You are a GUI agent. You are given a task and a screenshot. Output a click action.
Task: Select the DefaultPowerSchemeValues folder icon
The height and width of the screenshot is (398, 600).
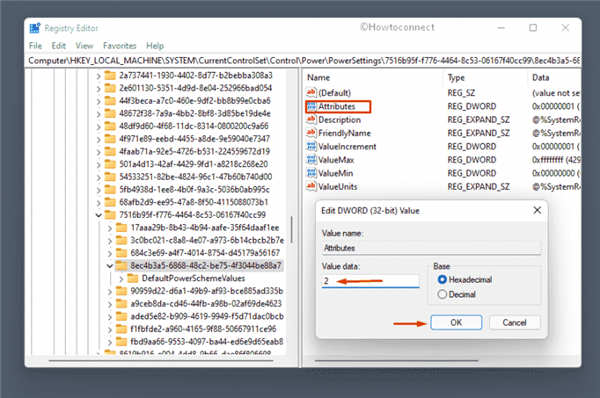133,278
